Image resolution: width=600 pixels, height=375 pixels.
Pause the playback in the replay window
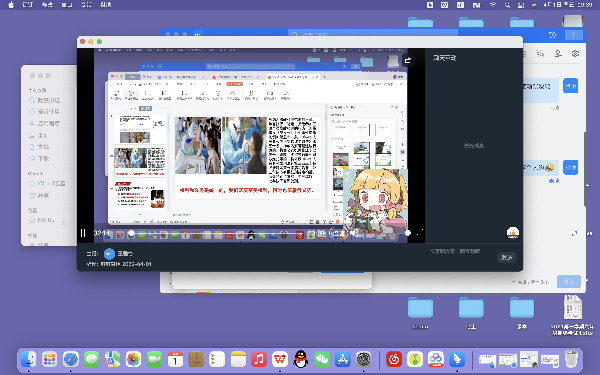point(83,233)
